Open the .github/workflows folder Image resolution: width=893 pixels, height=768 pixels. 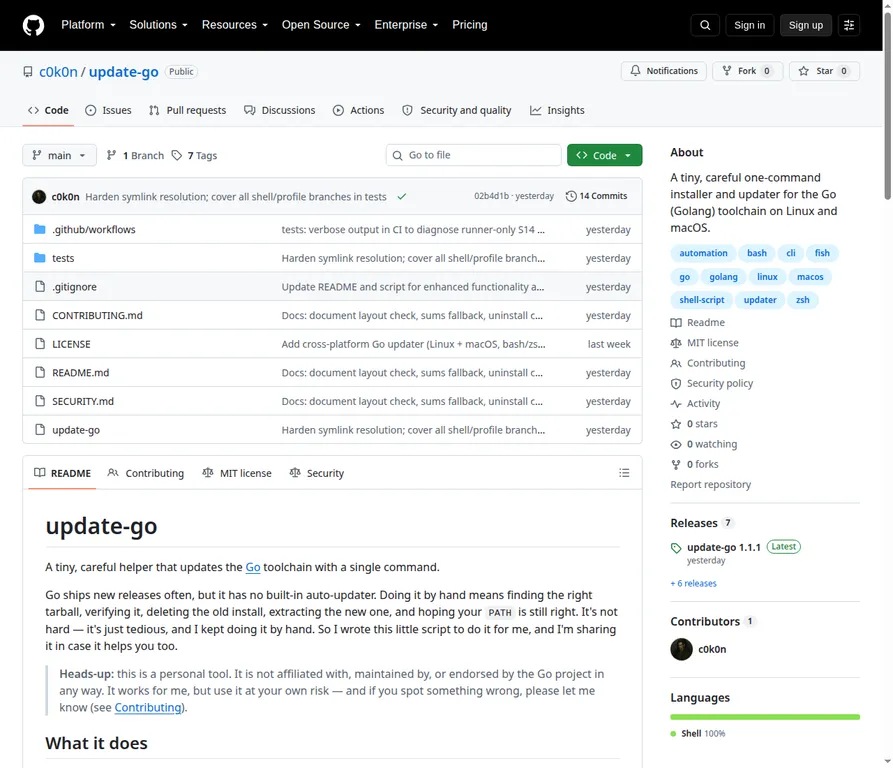coord(94,229)
